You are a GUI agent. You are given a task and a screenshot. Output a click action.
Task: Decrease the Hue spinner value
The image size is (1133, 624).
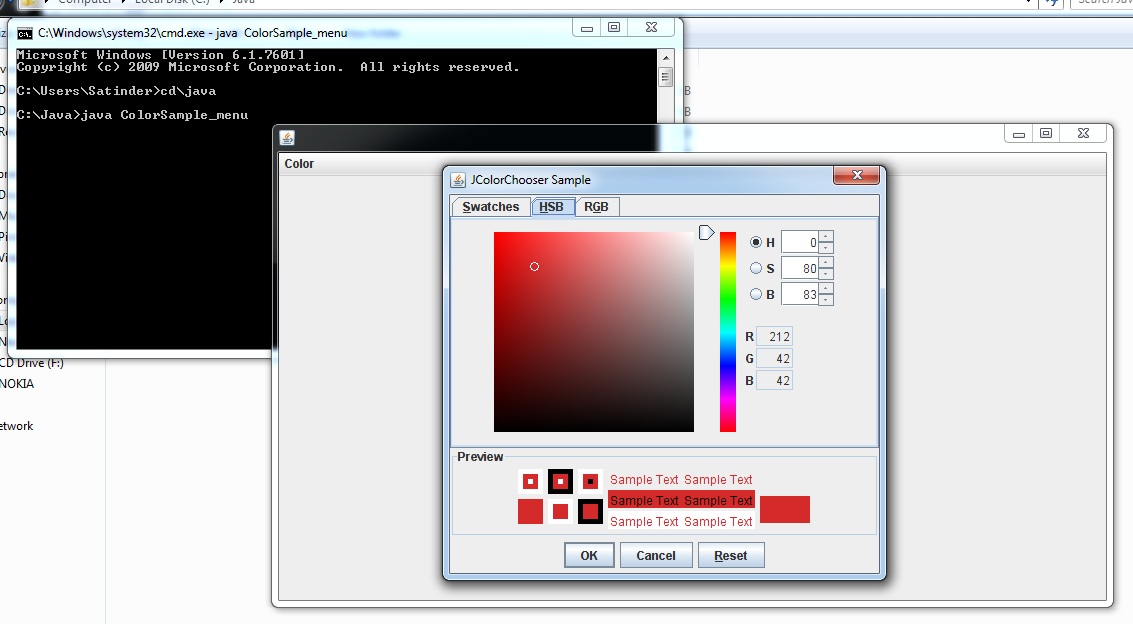(826, 248)
